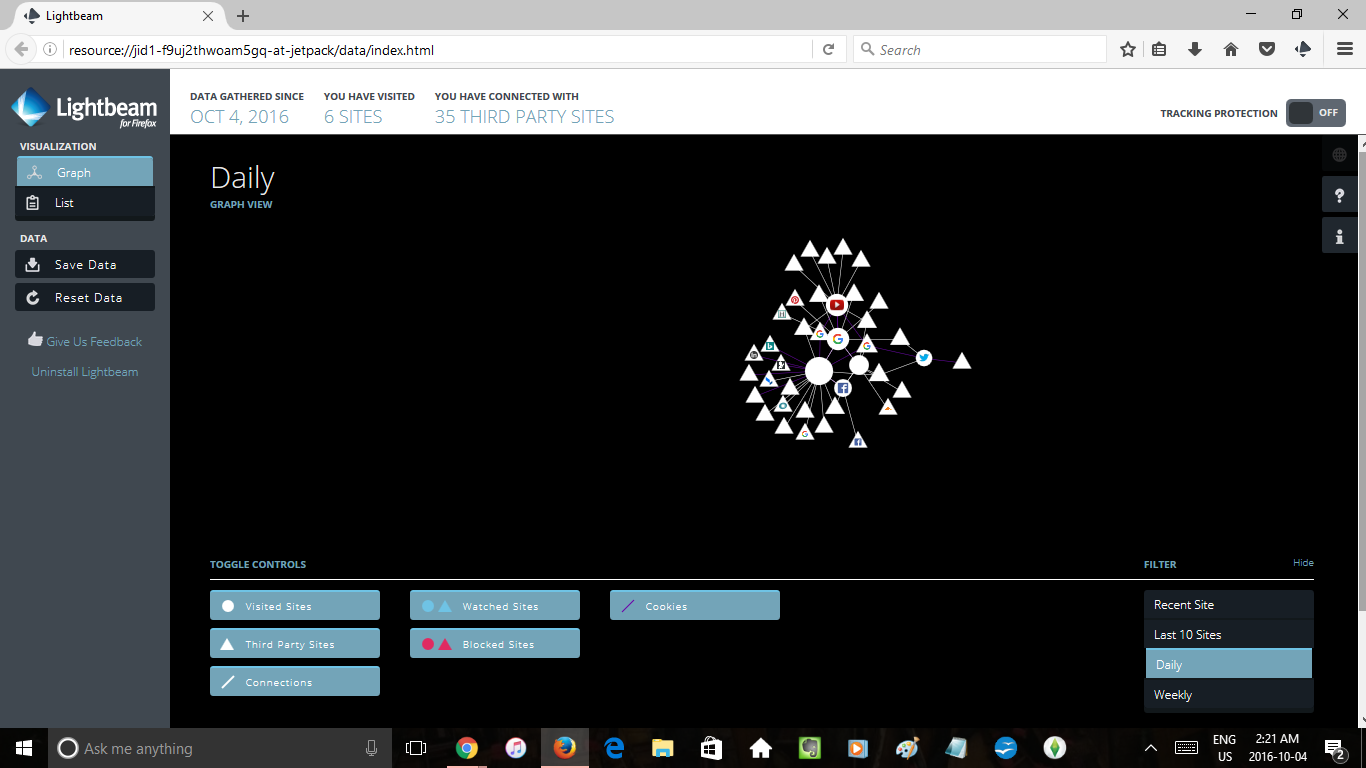The image size is (1366, 768).
Task: Launch Chrome from the taskbar
Action: (x=466, y=748)
